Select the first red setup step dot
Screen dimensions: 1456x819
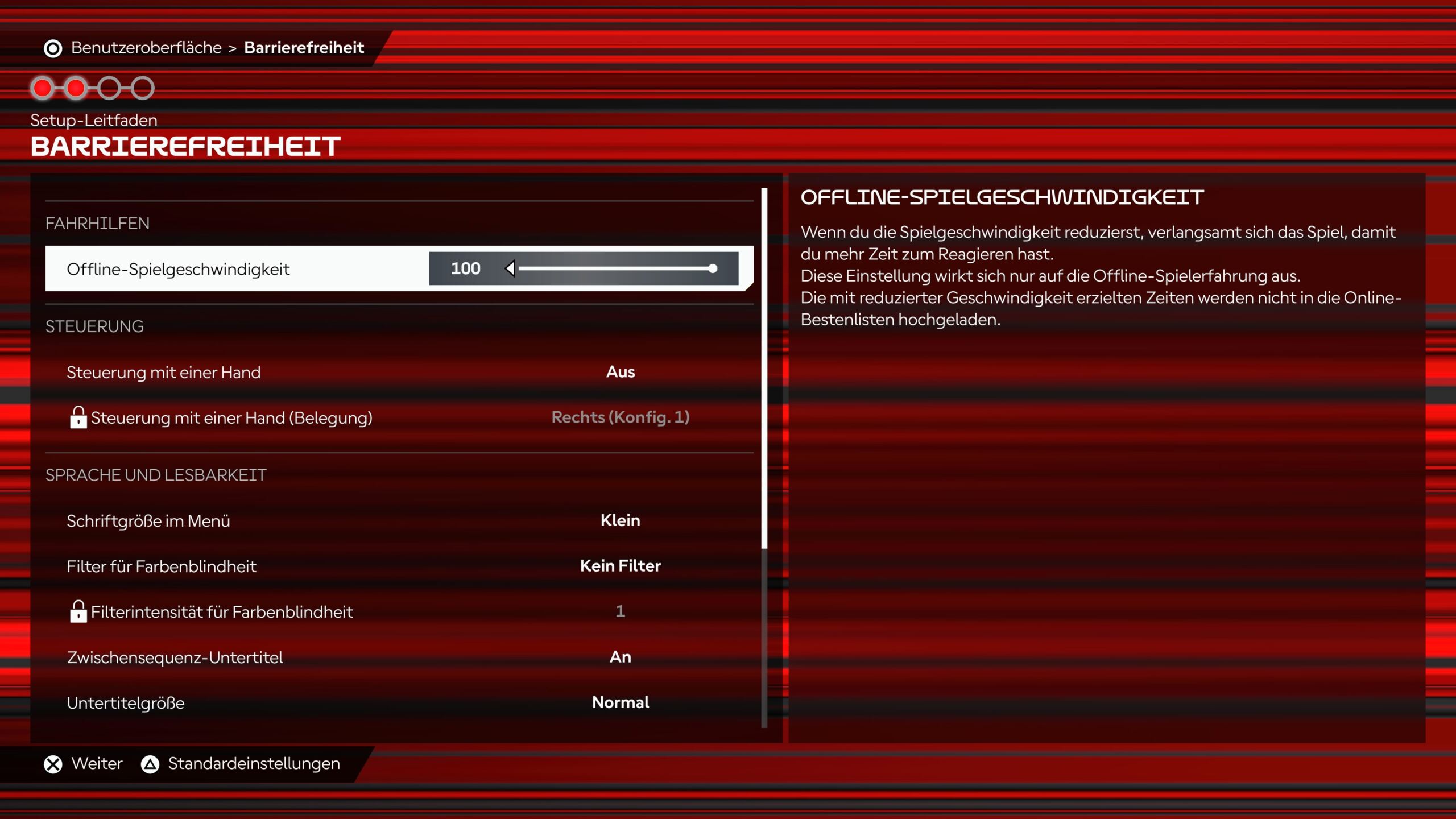[43, 88]
